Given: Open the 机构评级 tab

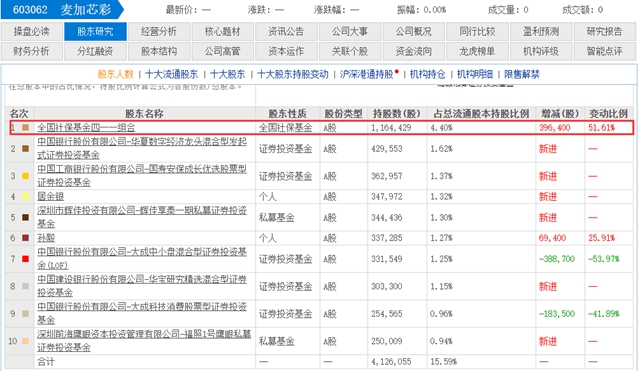Looking at the screenshot, I should [541, 51].
